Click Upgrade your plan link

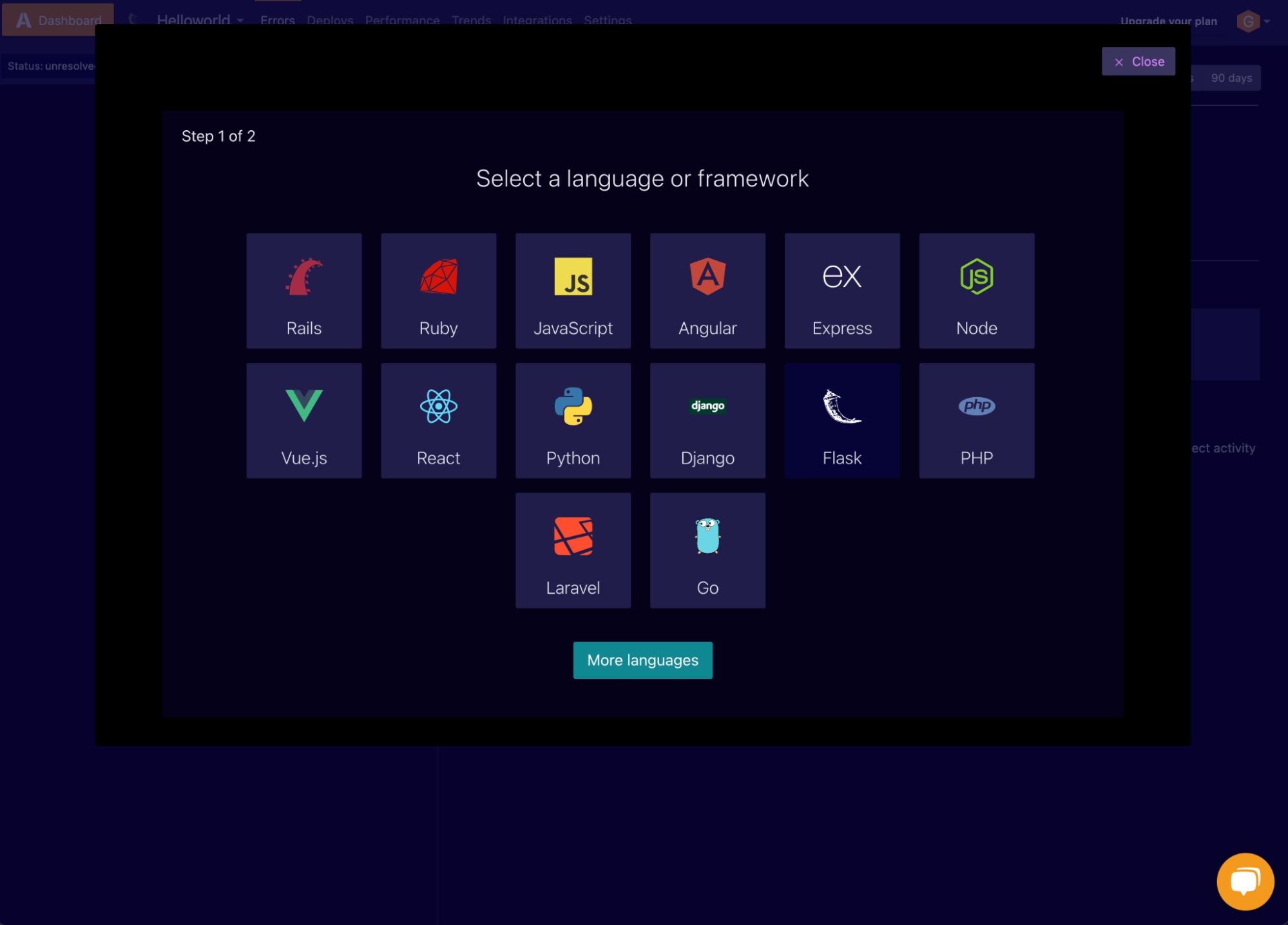click(1168, 21)
